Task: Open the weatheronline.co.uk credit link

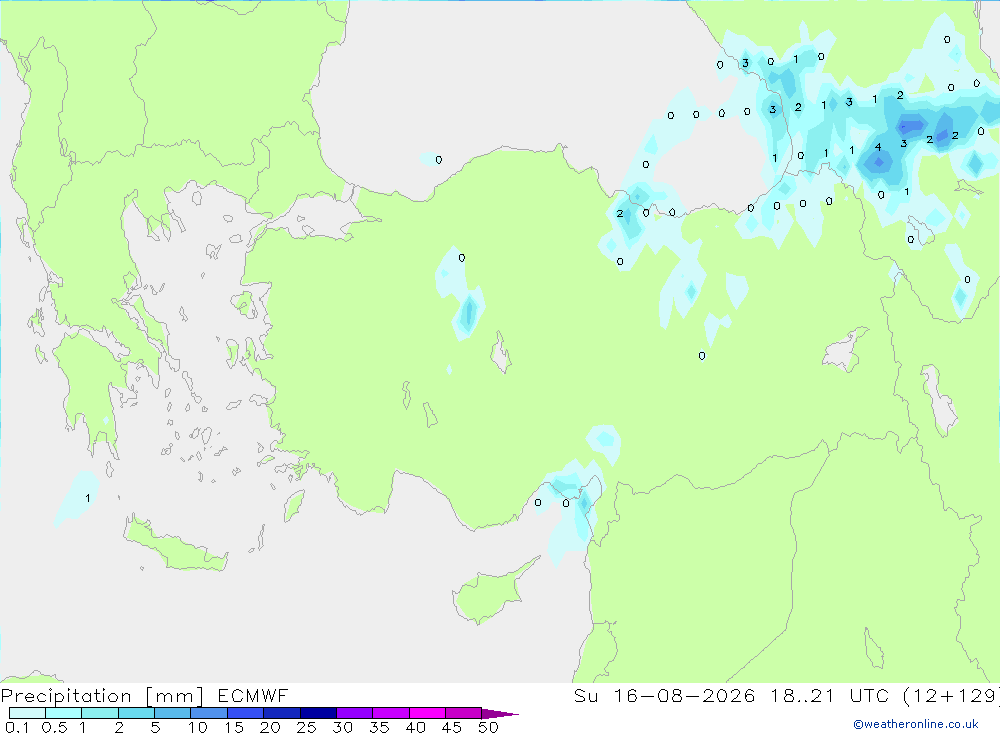Action: tap(916, 724)
